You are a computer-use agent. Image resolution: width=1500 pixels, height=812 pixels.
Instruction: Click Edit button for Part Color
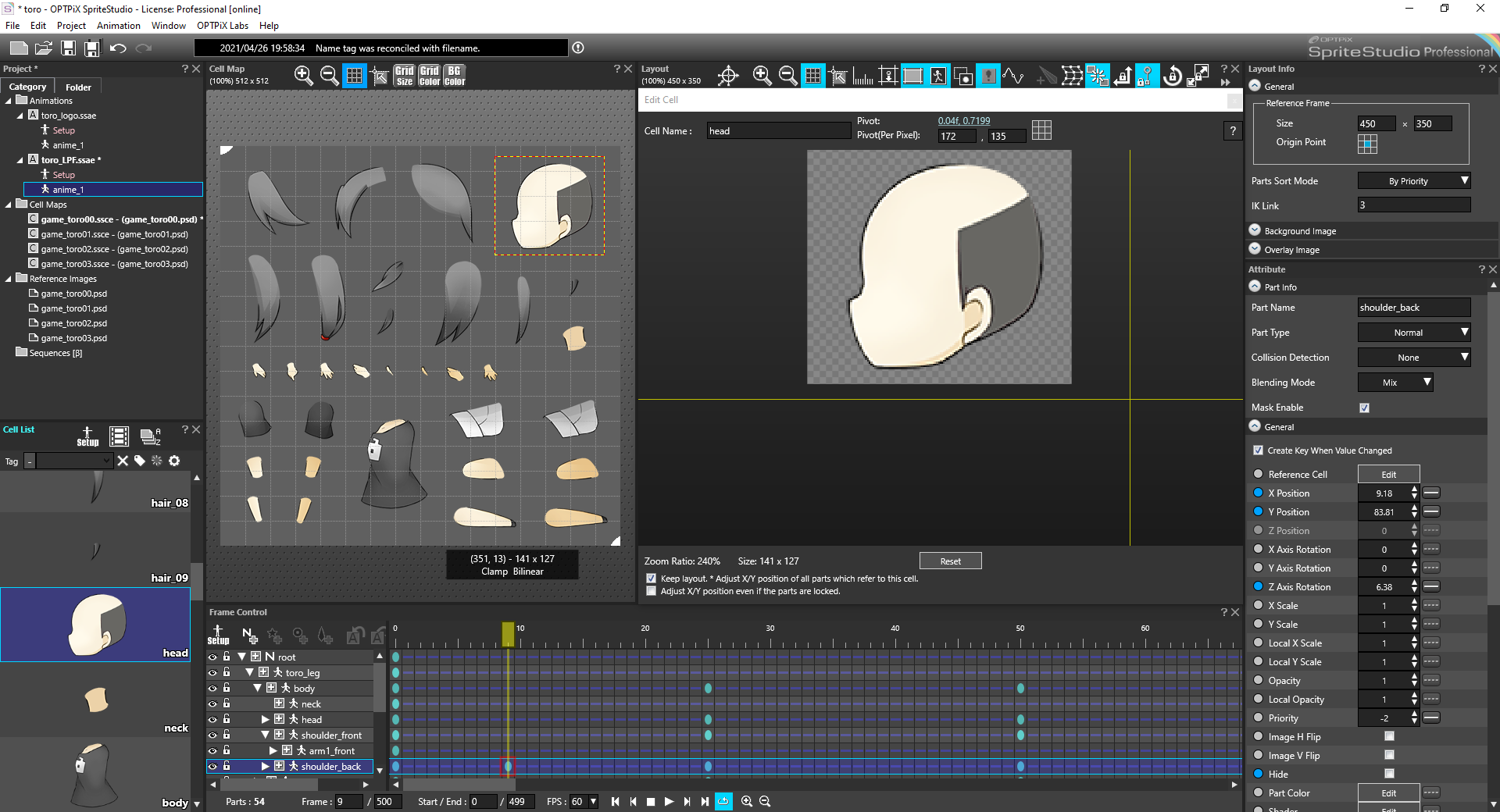click(x=1388, y=792)
